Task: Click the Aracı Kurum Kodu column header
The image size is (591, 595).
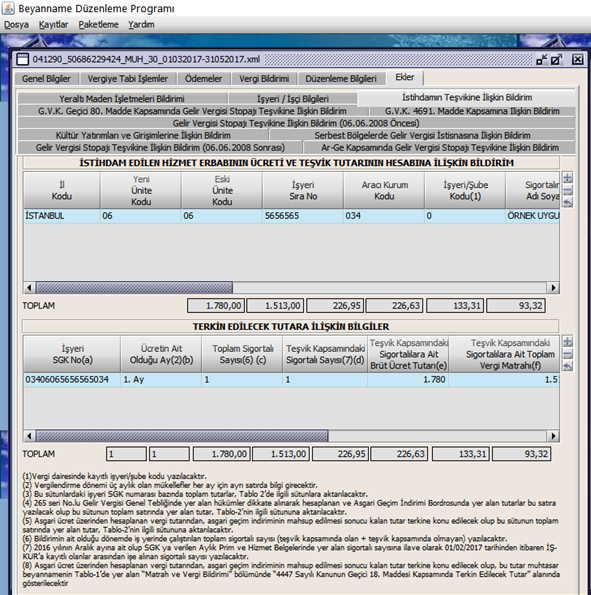Action: pyautogui.click(x=384, y=190)
